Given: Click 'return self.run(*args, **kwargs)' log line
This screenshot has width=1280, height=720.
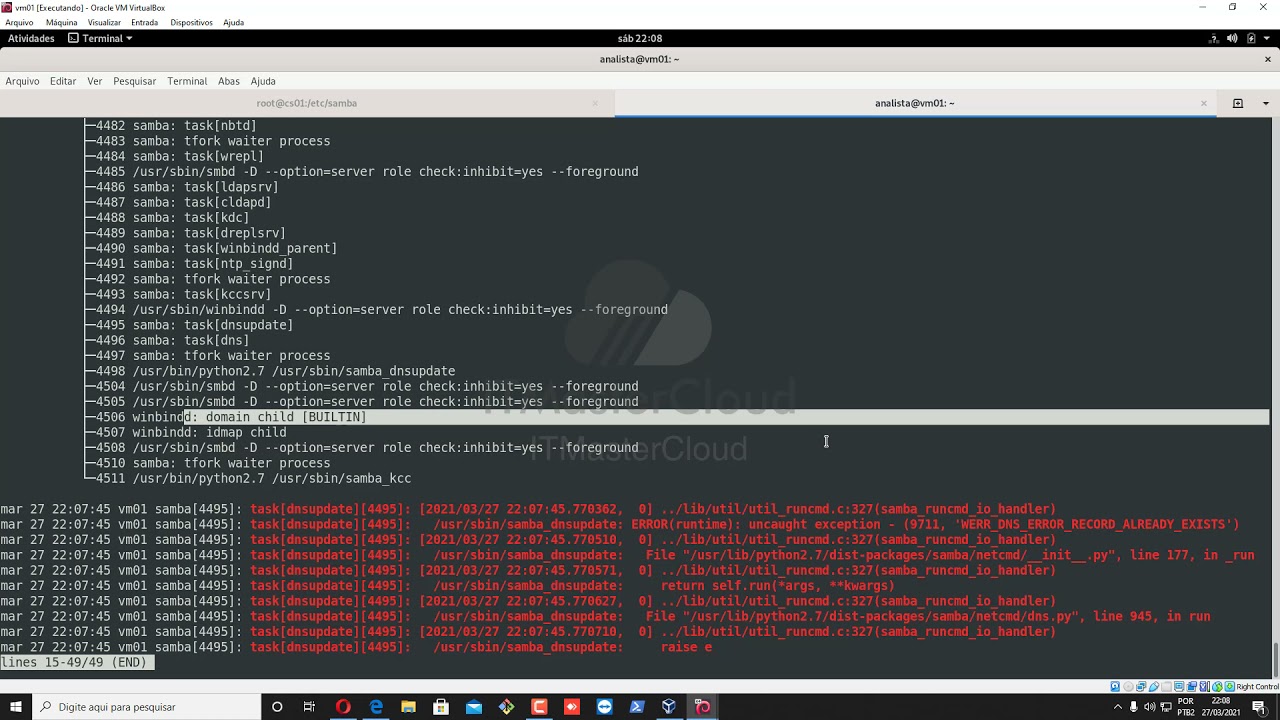Looking at the screenshot, I should (x=777, y=586).
